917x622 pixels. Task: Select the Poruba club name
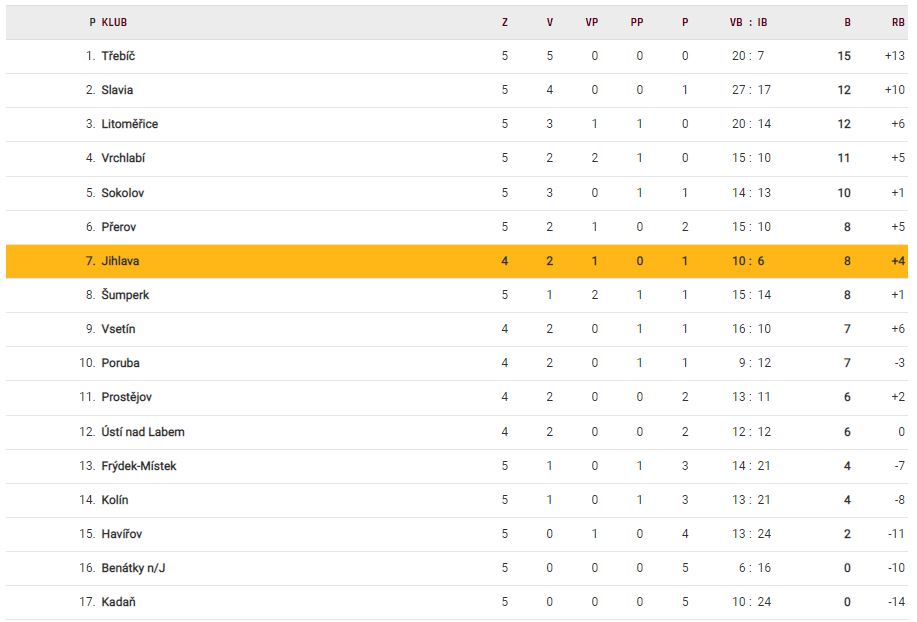(x=120, y=363)
